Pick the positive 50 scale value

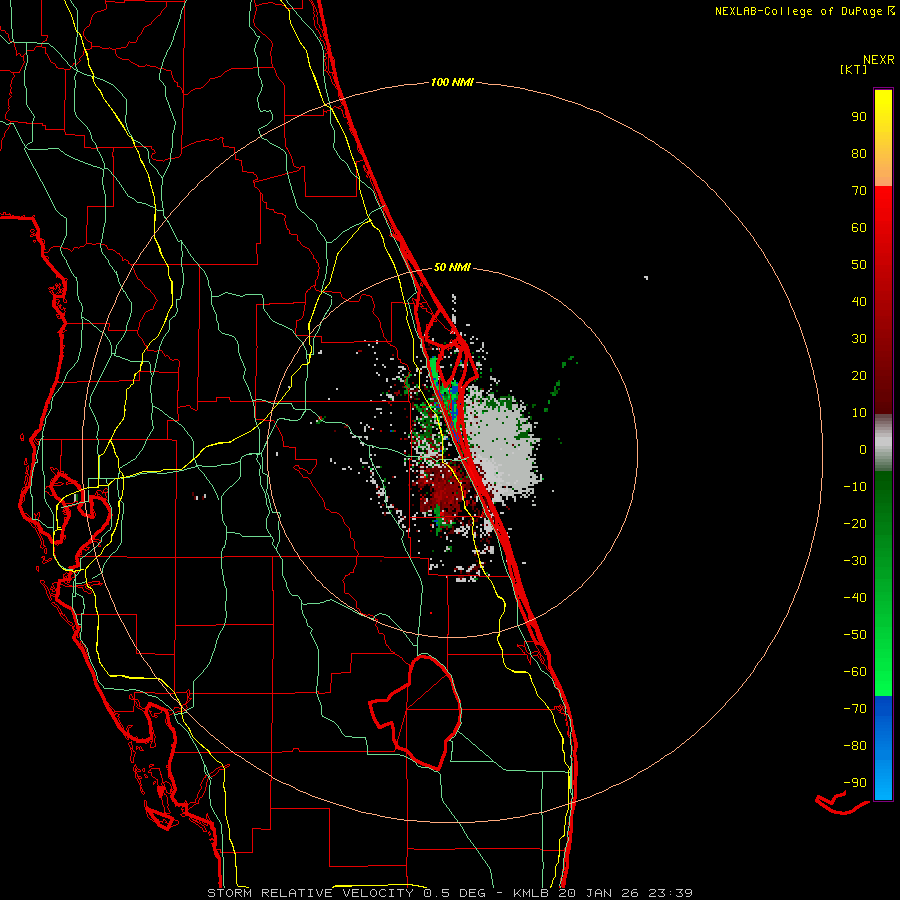(859, 265)
